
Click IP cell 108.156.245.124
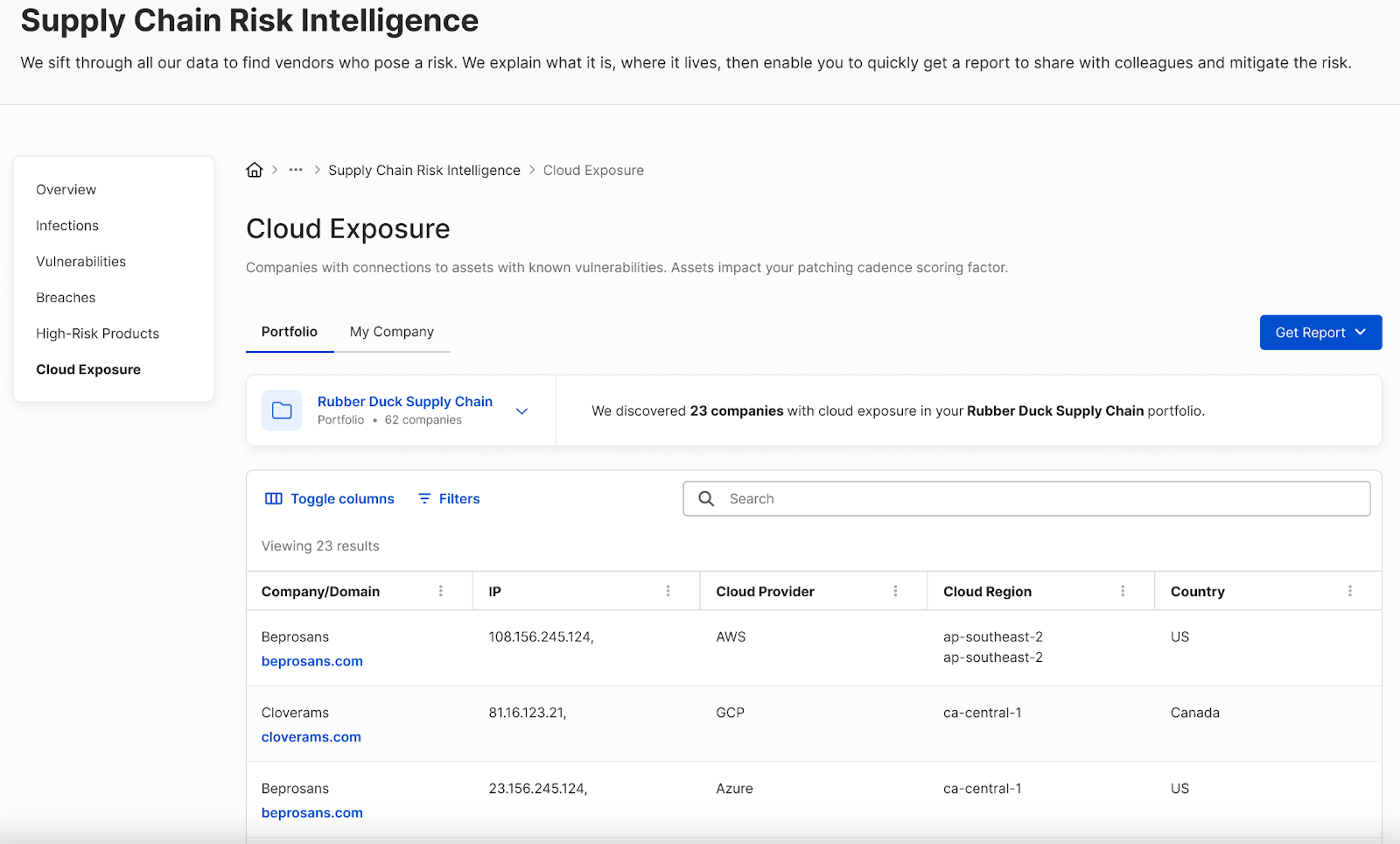542,637
